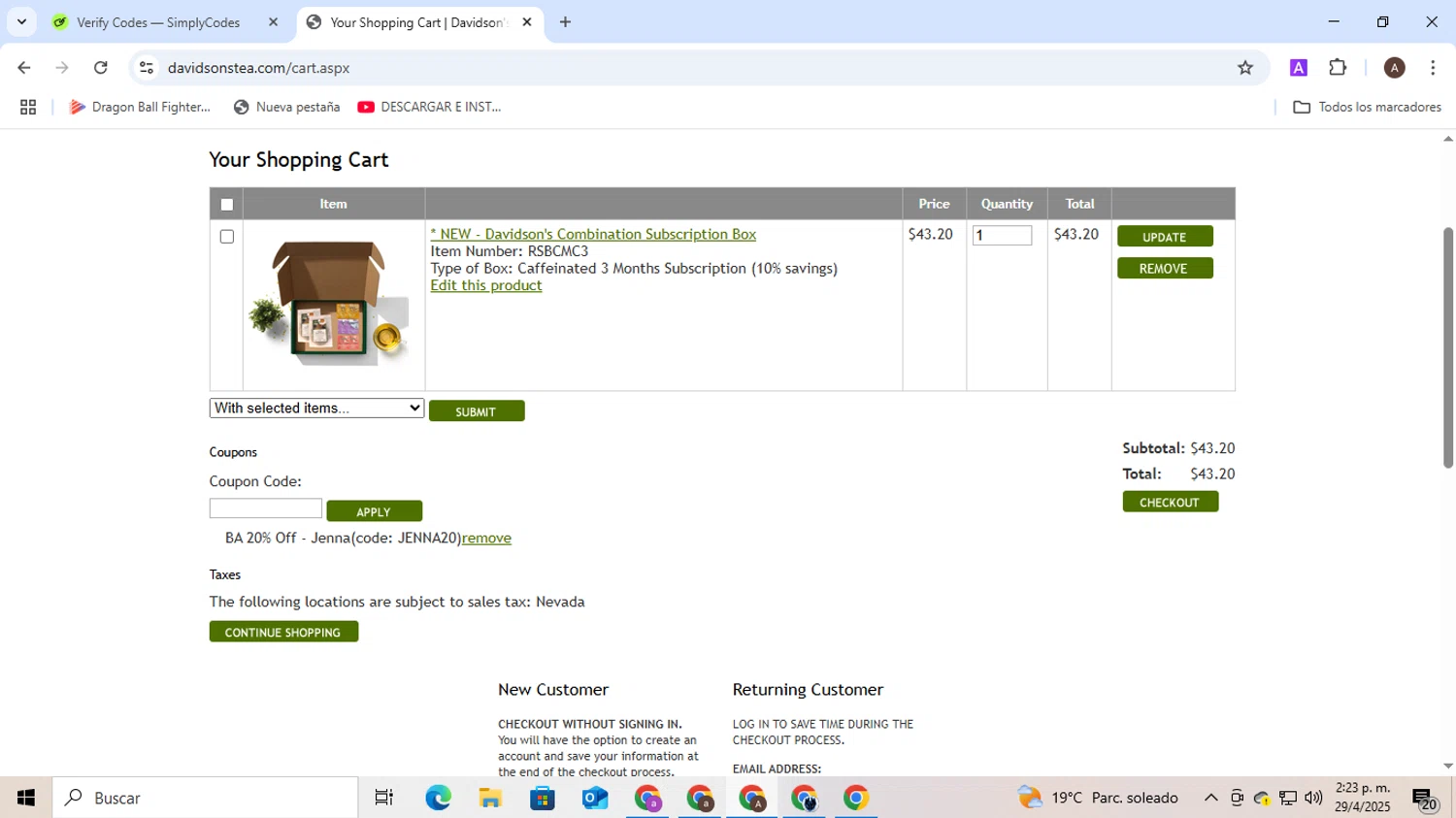The image size is (1456, 818).
Task: Click the Buscar taskbar search box
Action: click(x=205, y=798)
